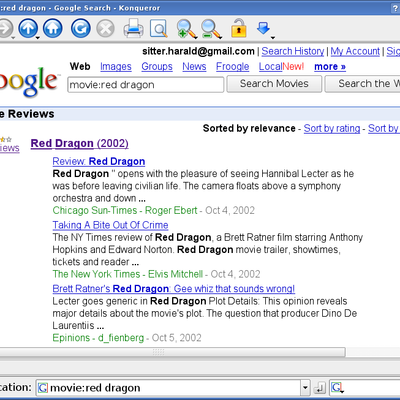400x400 pixels.
Task: Zoom in with the plus magnifier icon
Action: coord(186,29)
